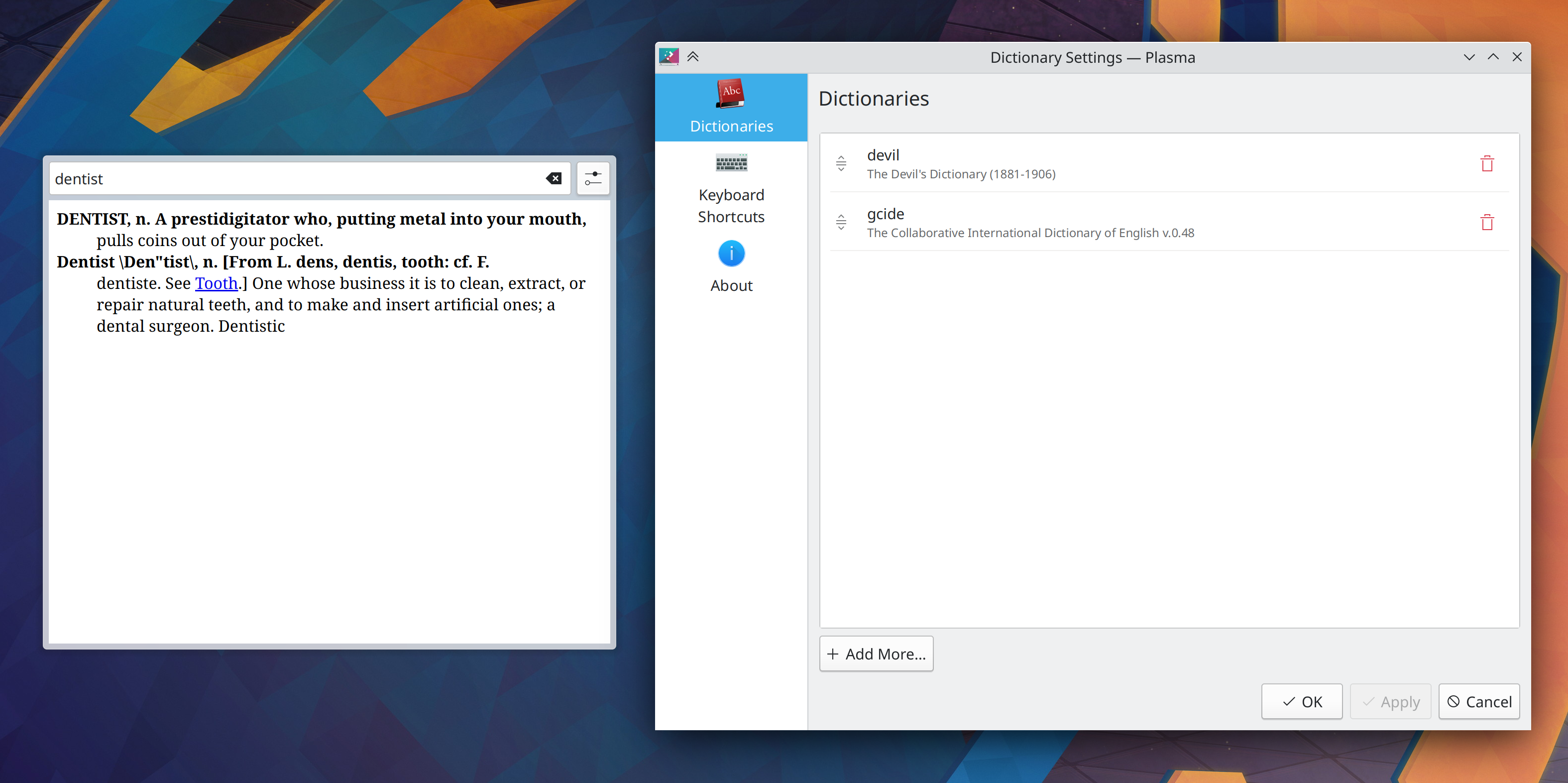
Task: Select the Dictionaries sidebar tab
Action: coord(731,108)
